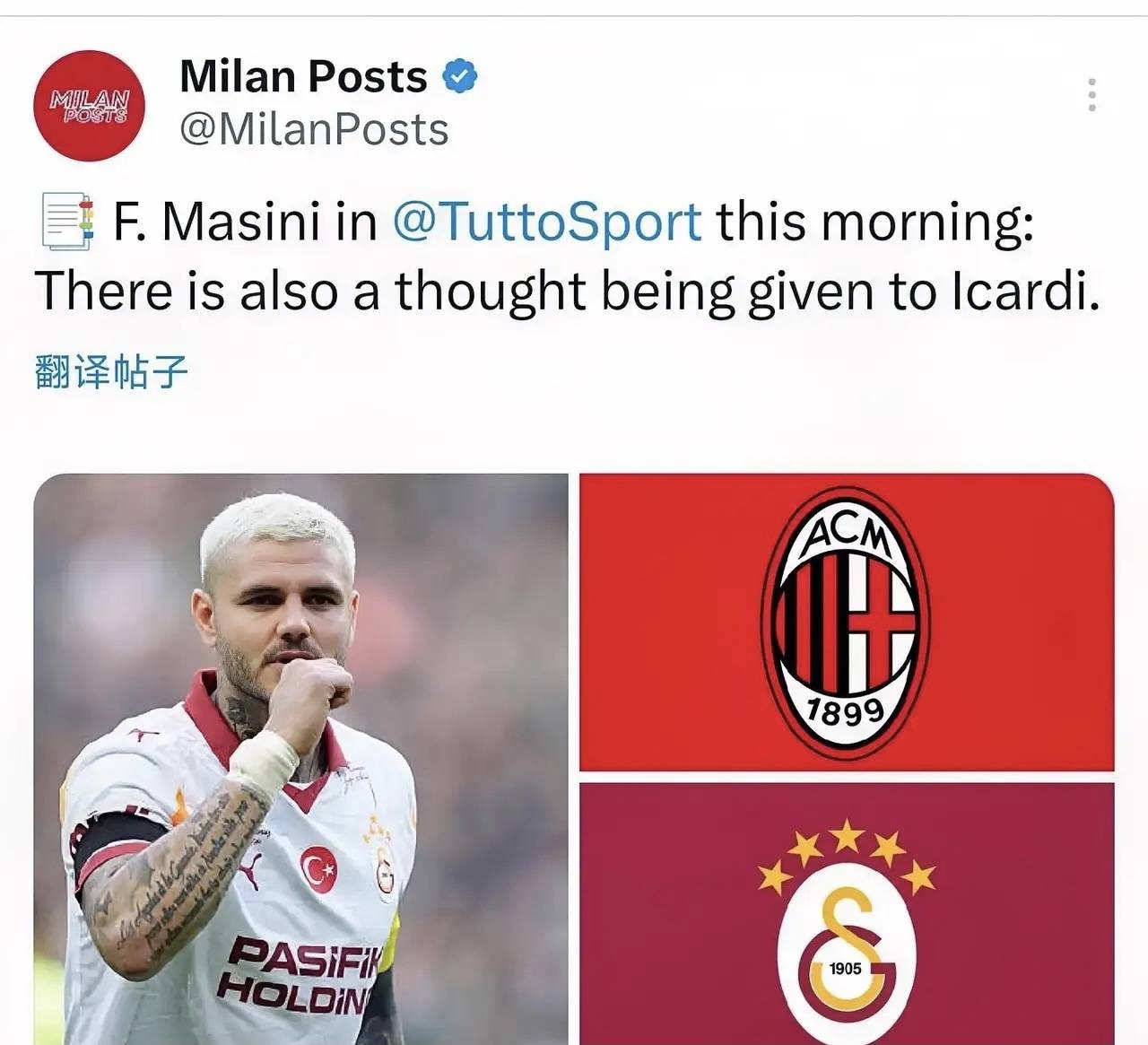Open the maroon Galatasaray image tile
1148x1045 pixels.
click(x=847, y=914)
